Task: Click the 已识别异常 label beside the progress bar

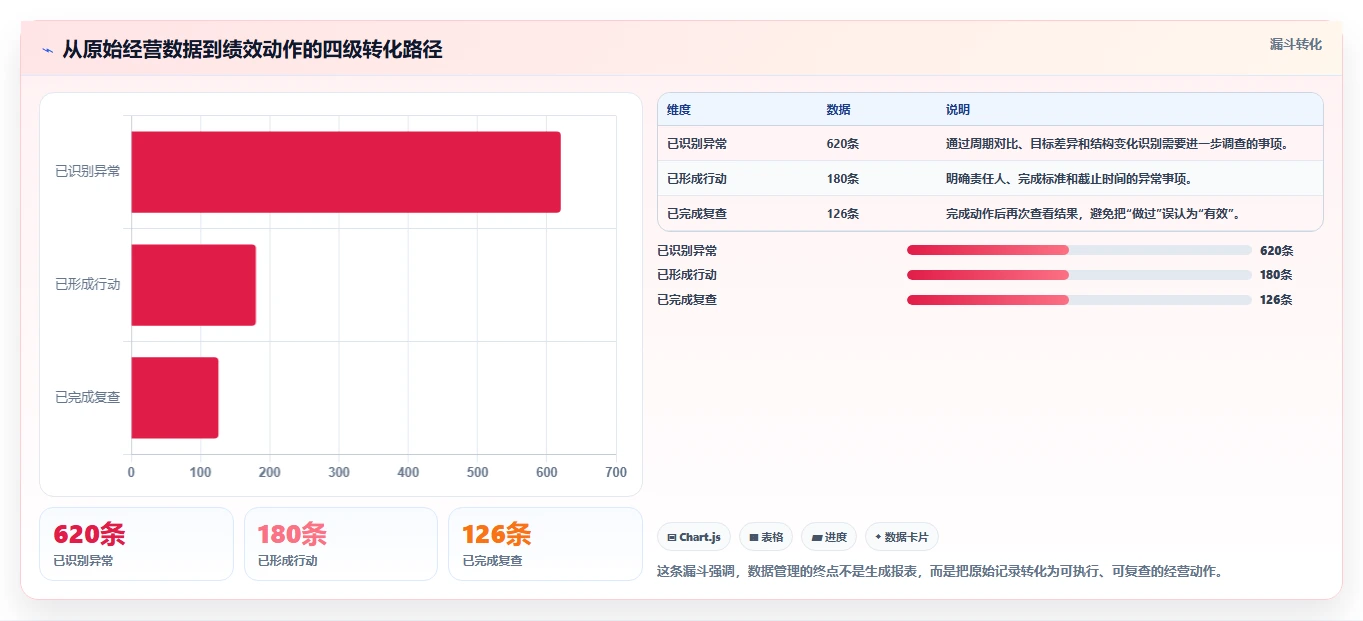Action: point(687,251)
